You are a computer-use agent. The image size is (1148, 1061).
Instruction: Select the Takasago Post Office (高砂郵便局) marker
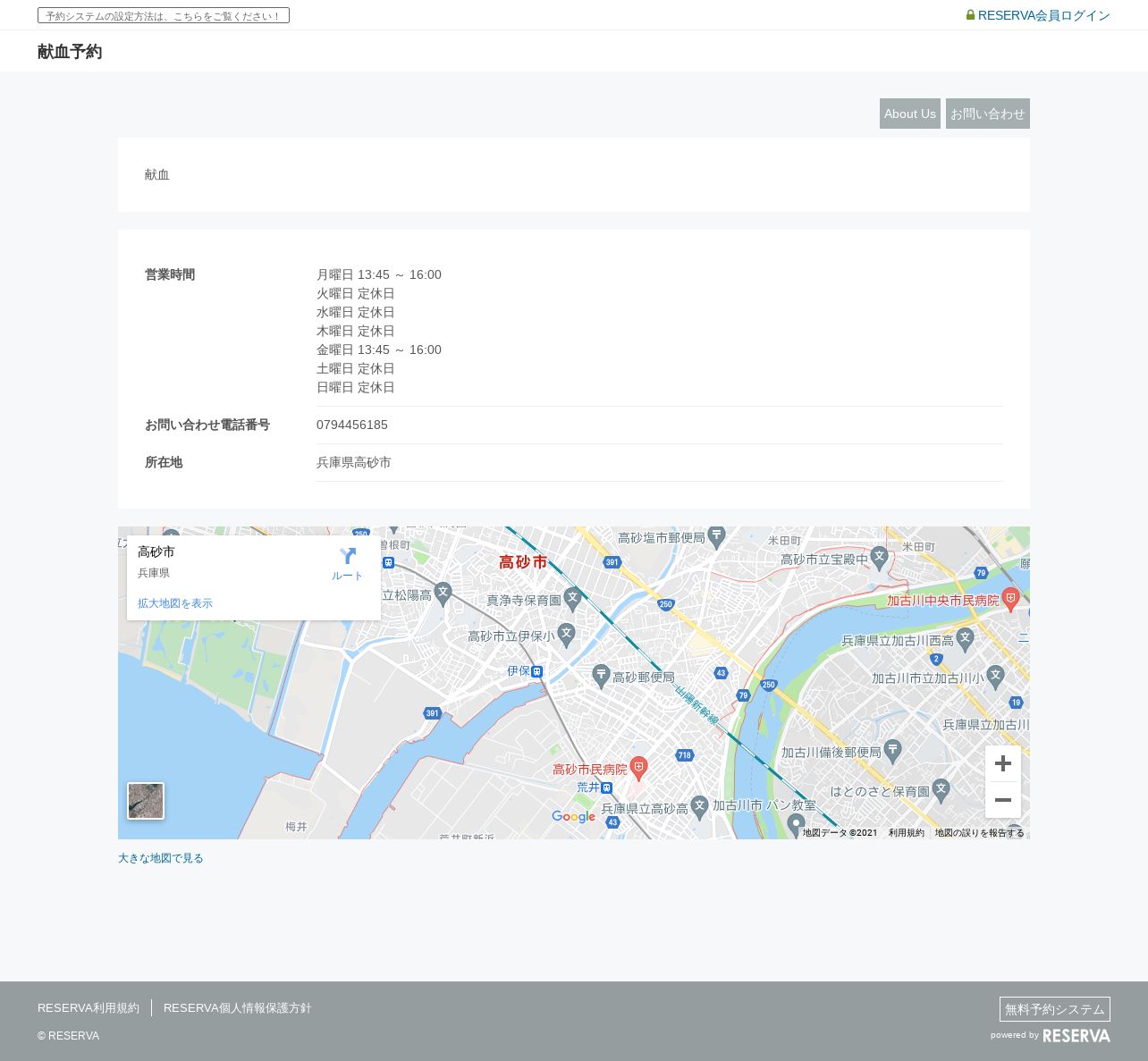[601, 676]
